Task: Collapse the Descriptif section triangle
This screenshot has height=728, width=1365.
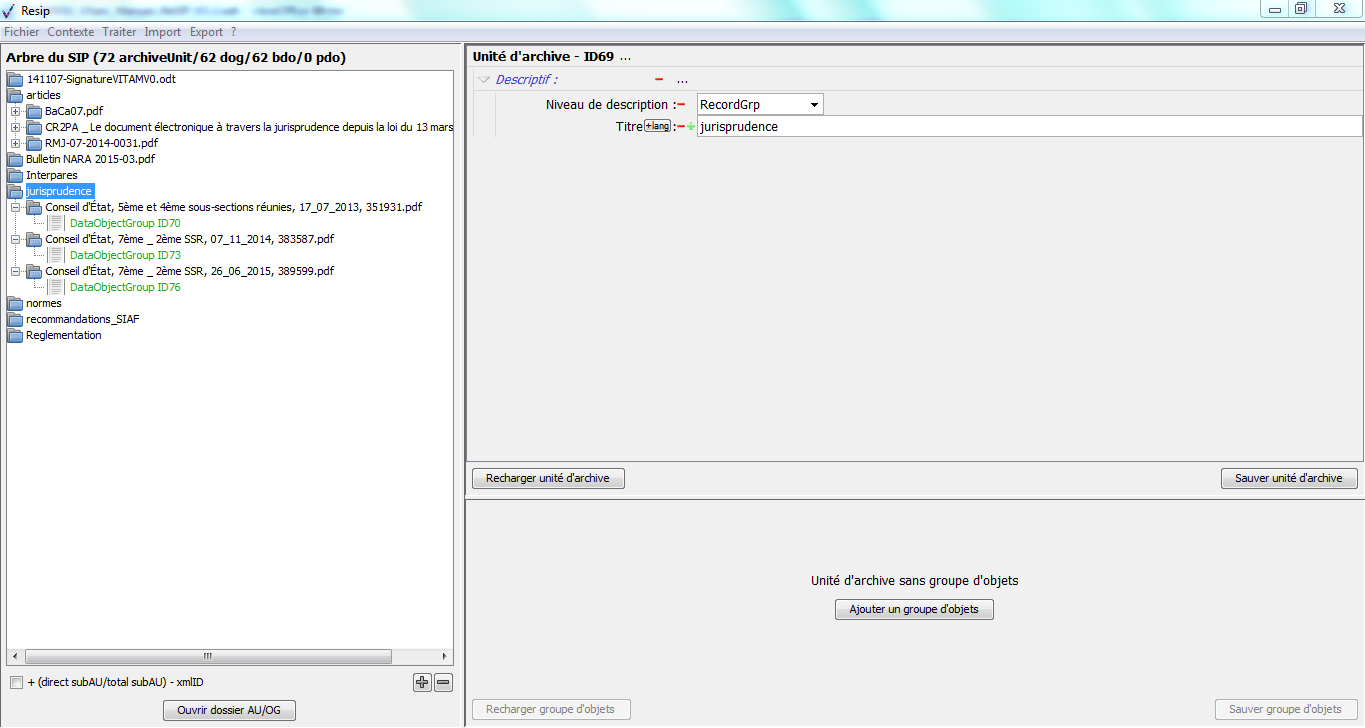Action: pos(484,80)
